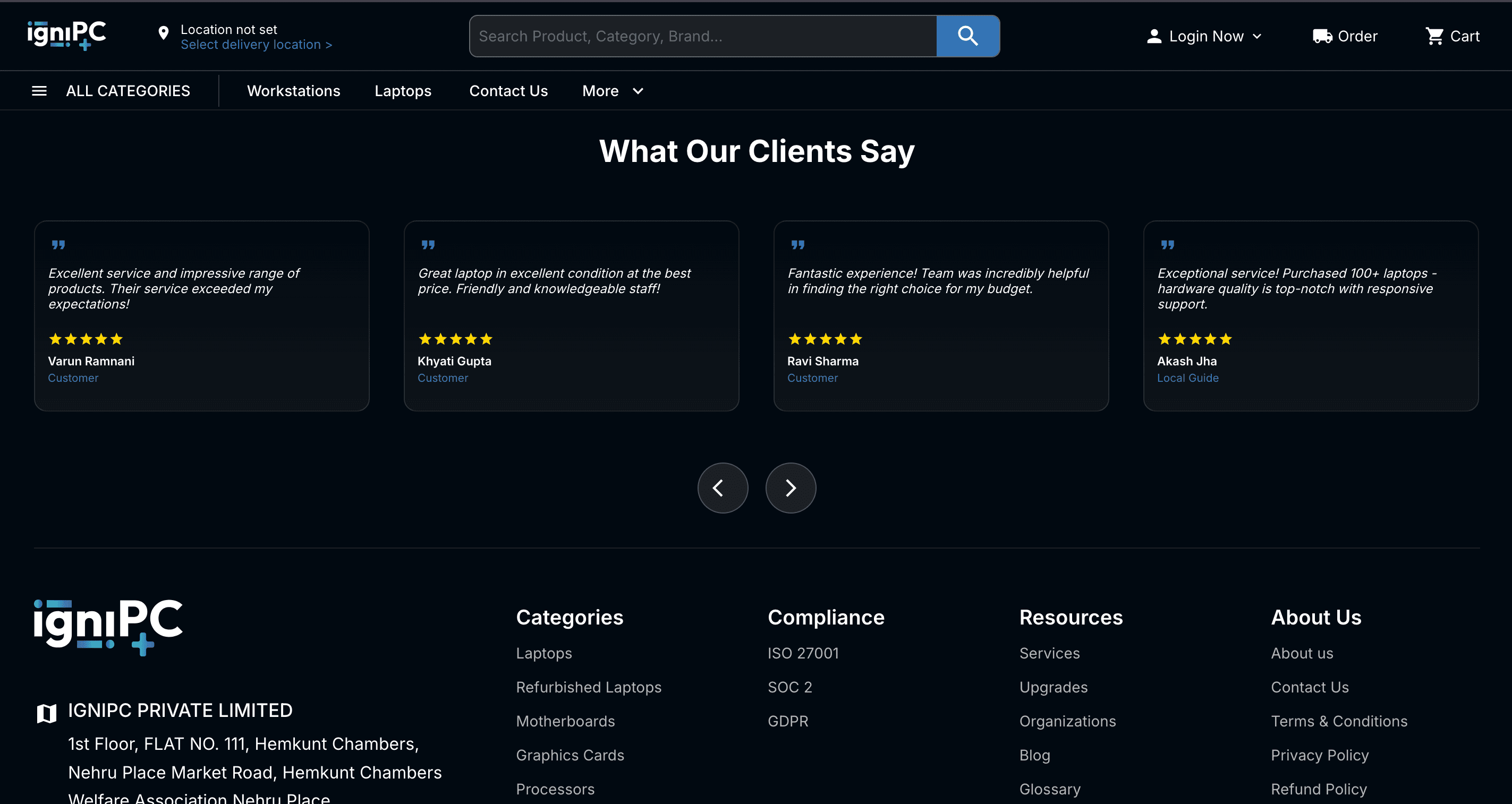Click quote icon on Varun Ramnani's testimonial

58,245
